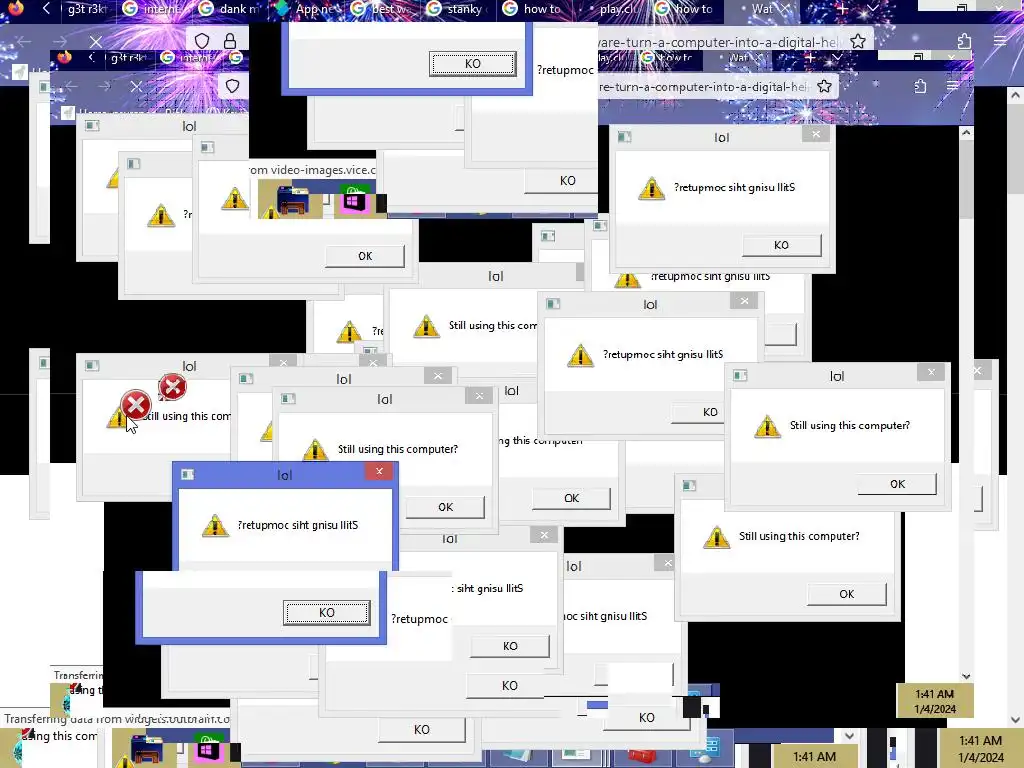1024x768 pixels.
Task: Go back using front Firefox window arrow
Action: (24, 42)
